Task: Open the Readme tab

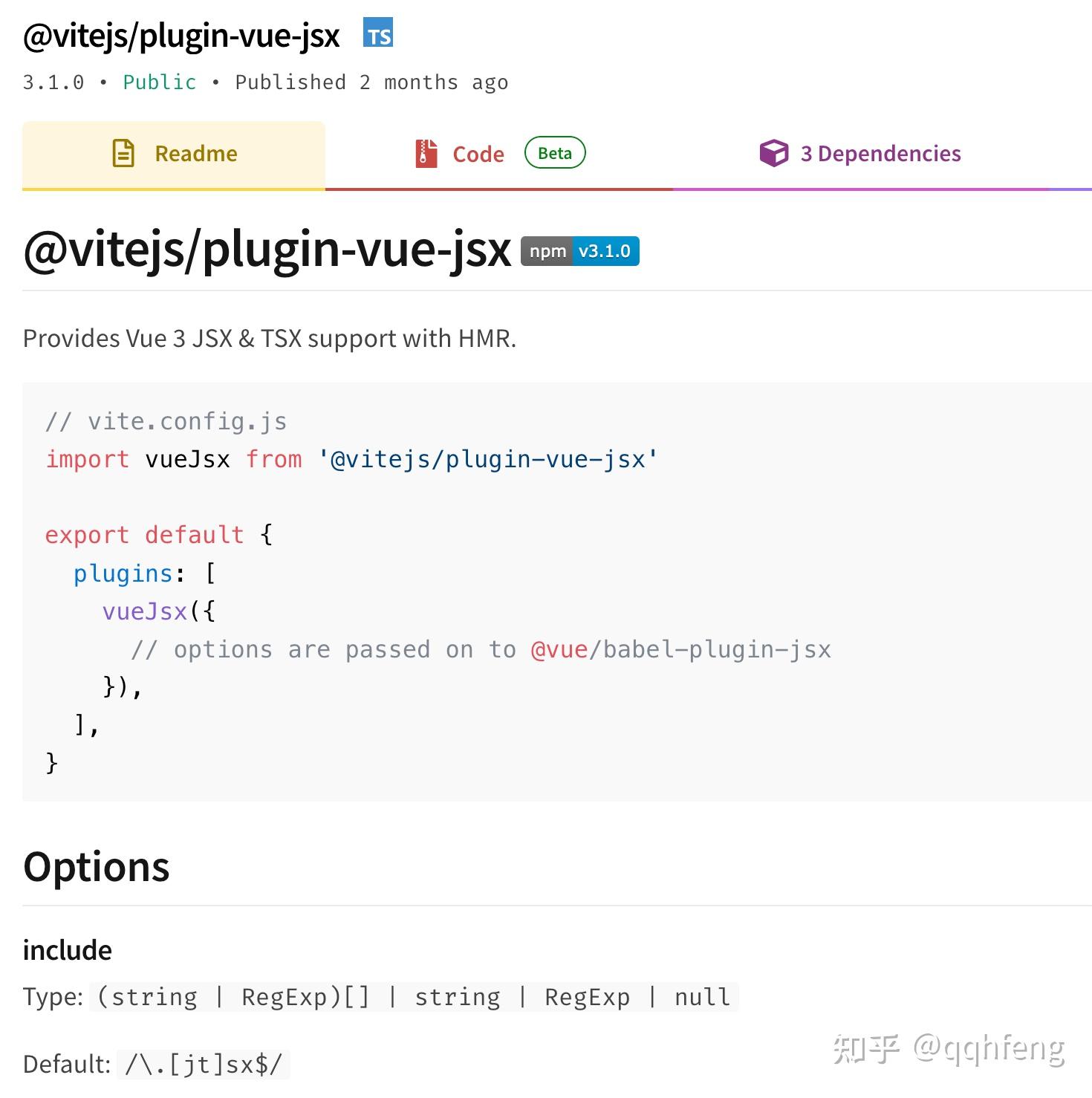Action: point(174,155)
